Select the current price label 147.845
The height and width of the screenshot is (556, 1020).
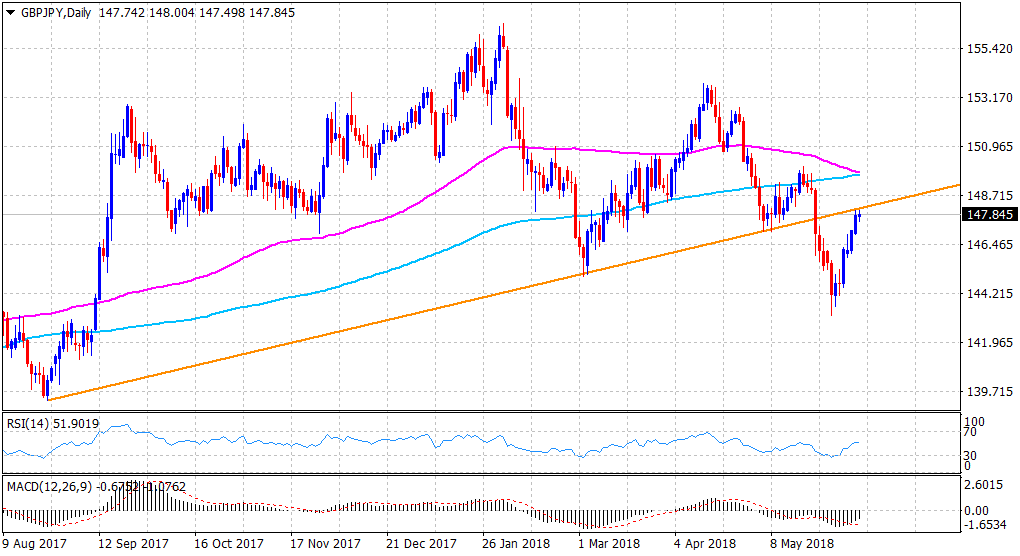(988, 214)
